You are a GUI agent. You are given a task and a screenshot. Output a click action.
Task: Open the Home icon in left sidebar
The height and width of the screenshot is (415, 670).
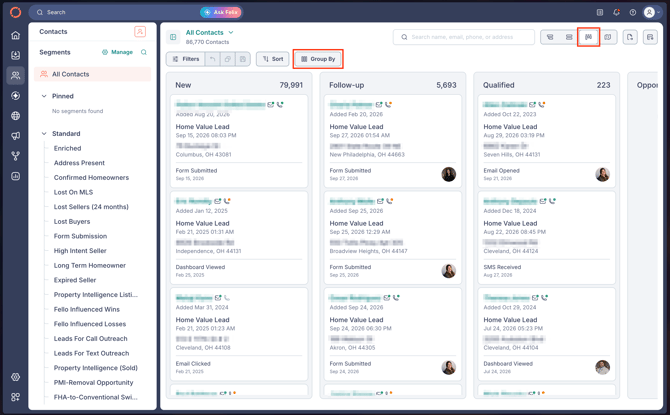click(x=15, y=35)
